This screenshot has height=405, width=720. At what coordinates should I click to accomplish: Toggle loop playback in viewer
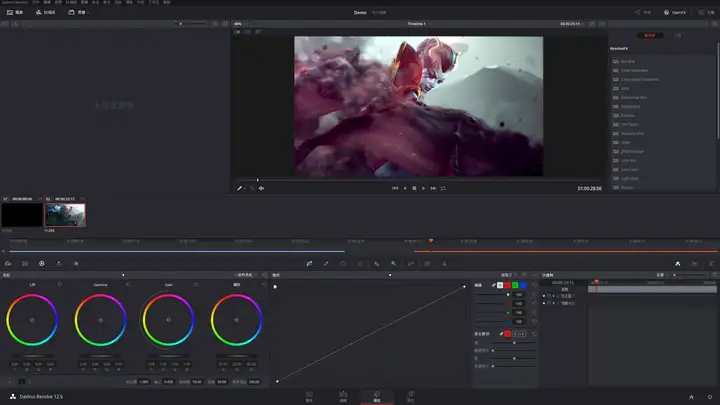click(x=443, y=188)
